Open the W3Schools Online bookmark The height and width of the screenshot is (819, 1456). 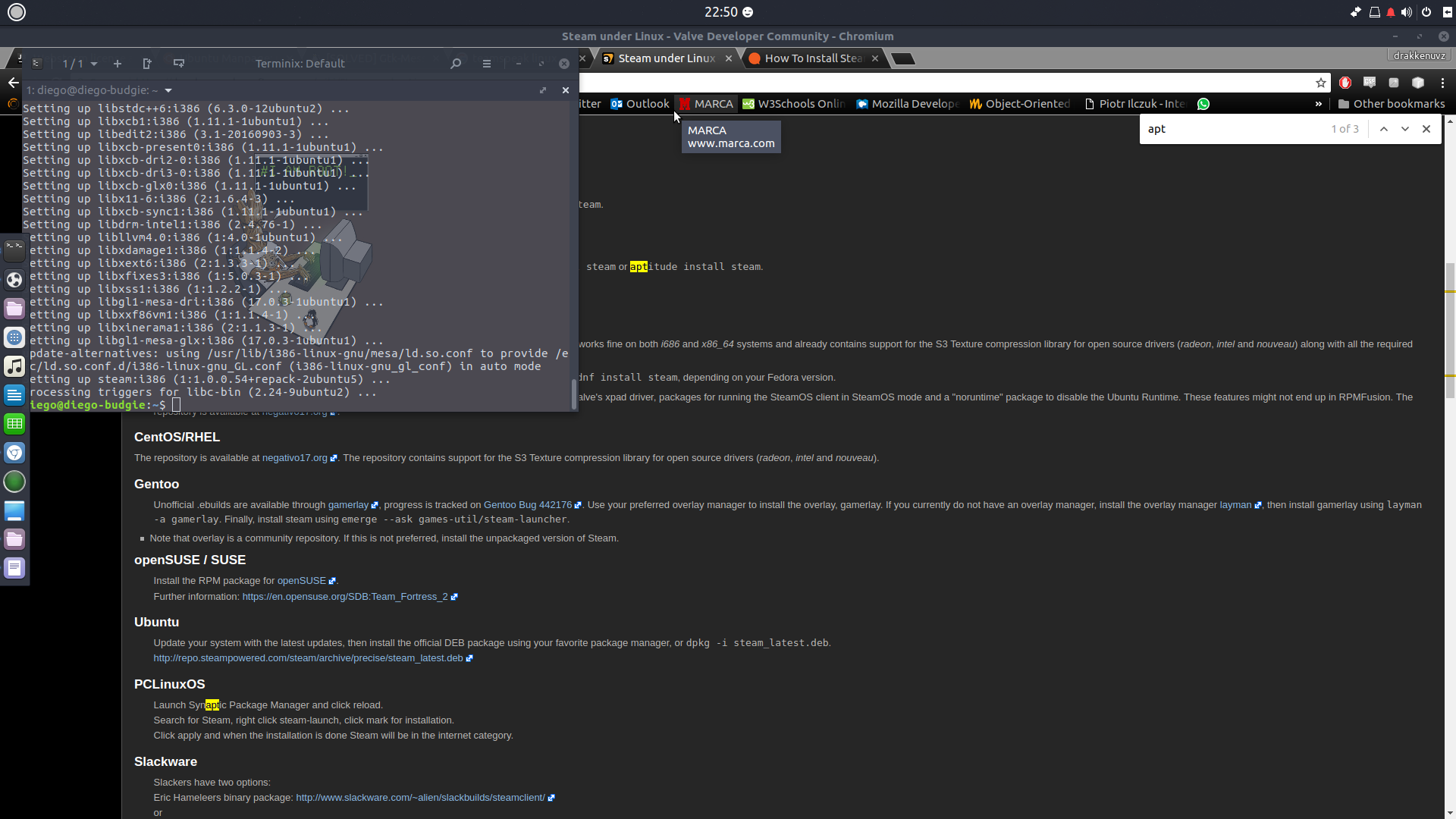[x=794, y=104]
